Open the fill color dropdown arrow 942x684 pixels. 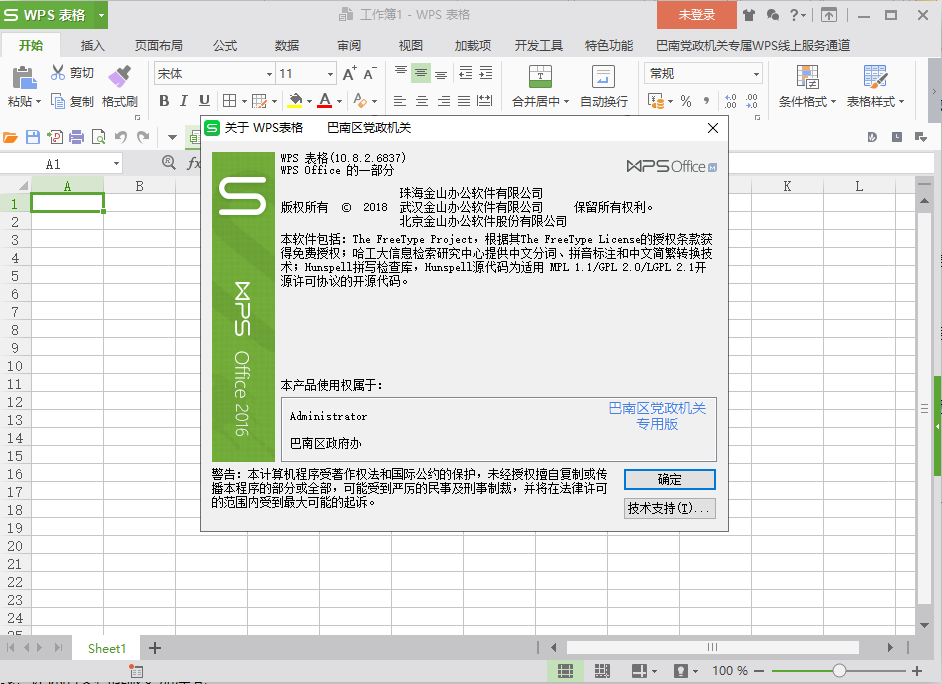[x=309, y=101]
